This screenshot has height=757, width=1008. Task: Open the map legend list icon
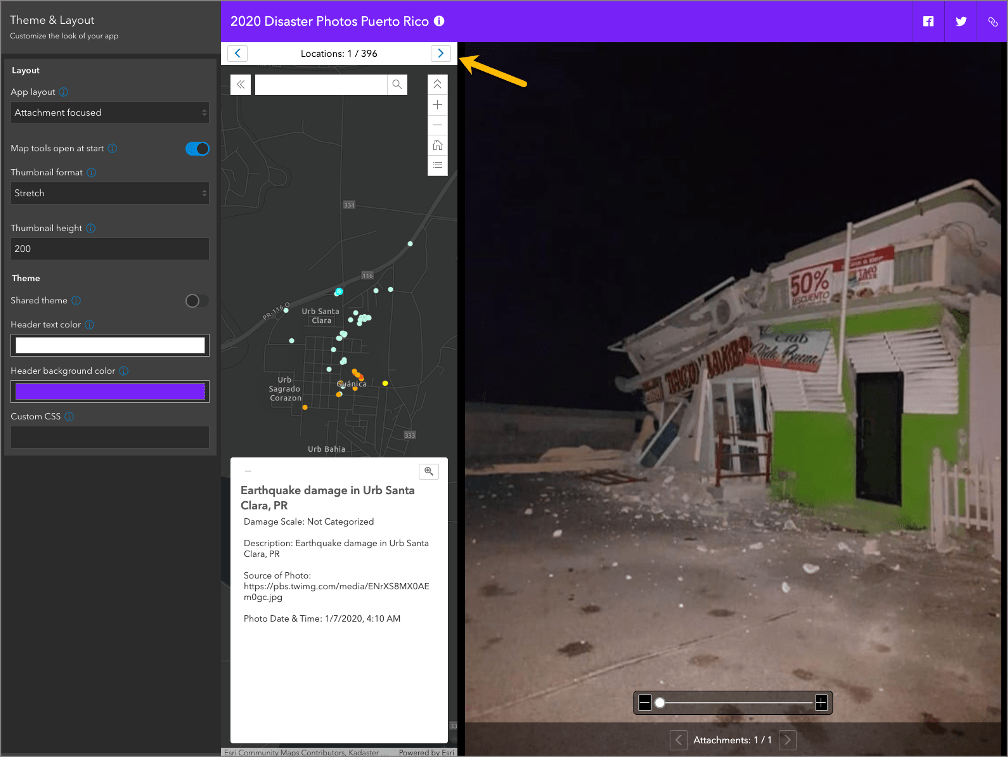437,165
